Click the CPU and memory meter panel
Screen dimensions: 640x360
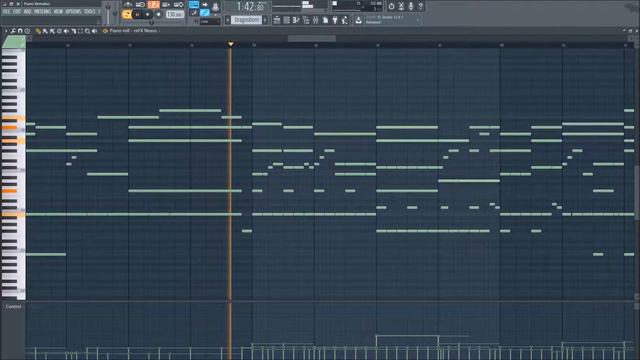click(356, 6)
